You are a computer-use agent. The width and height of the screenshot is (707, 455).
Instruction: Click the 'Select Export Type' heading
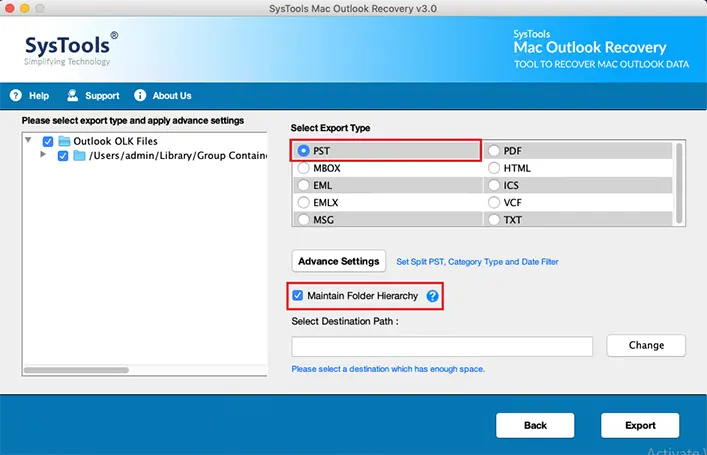331,128
